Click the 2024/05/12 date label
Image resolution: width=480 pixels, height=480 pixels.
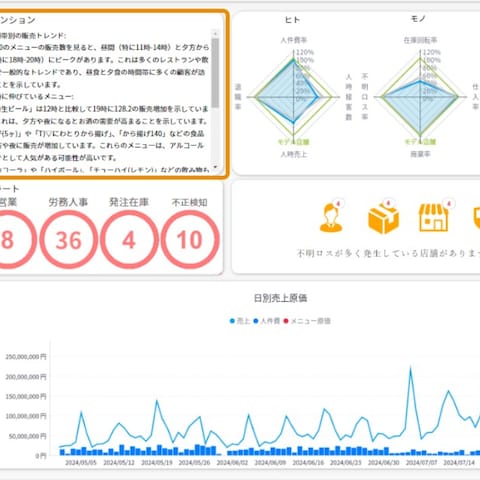119,463
